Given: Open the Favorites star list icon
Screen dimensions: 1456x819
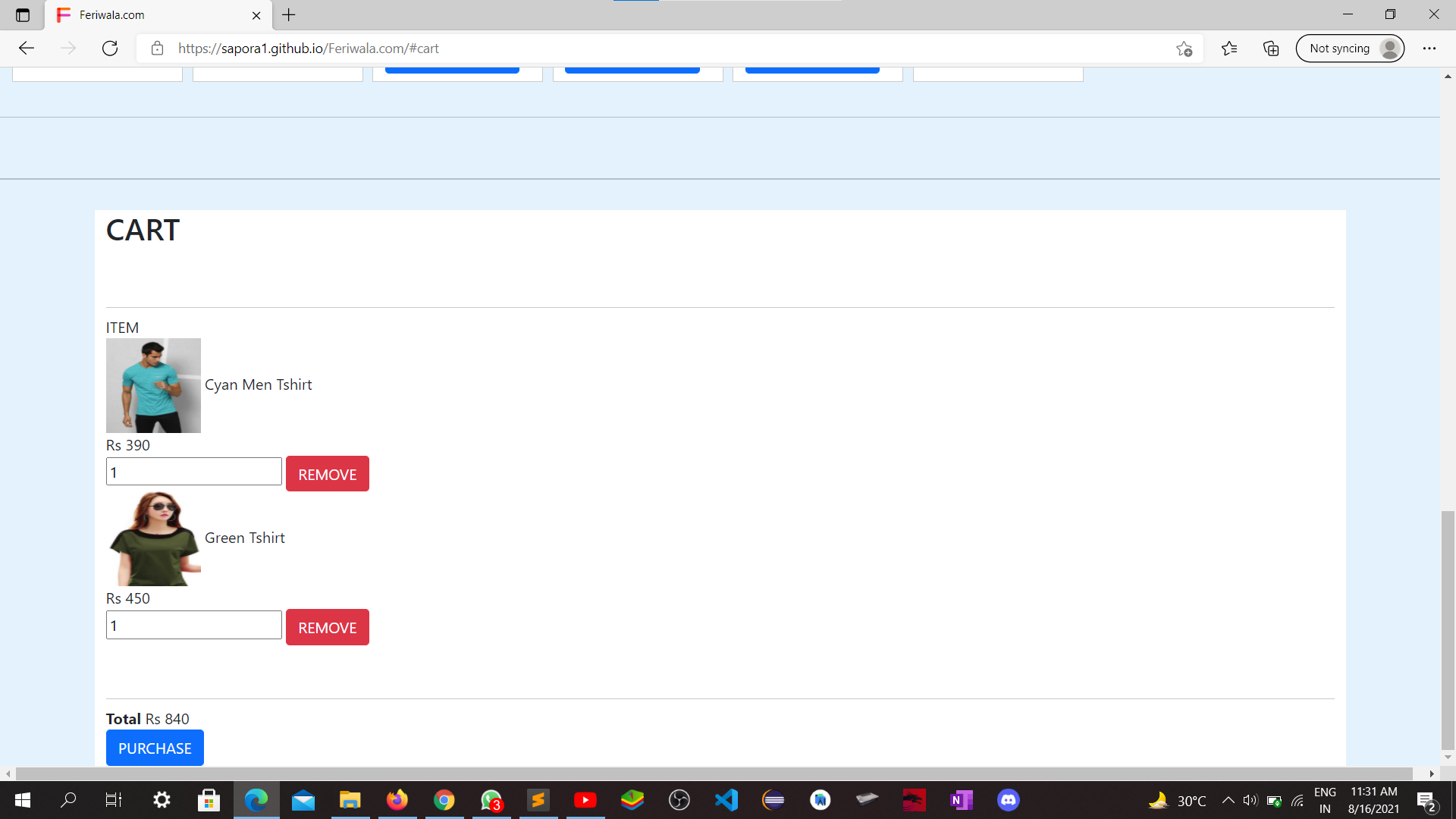Looking at the screenshot, I should point(1229,49).
